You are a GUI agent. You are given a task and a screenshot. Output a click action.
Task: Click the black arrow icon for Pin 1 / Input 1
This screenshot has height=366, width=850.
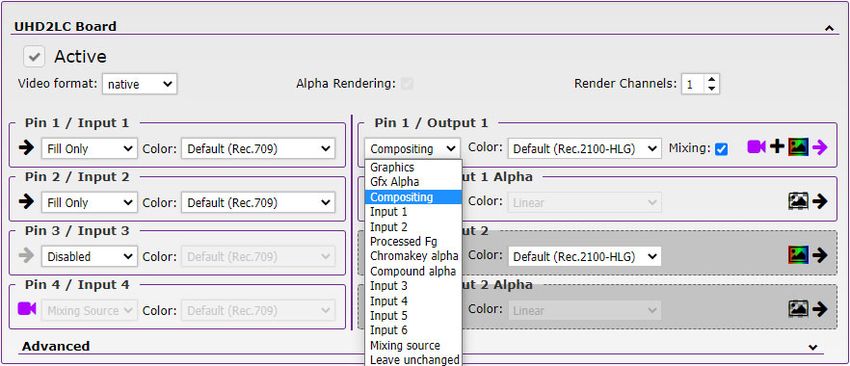click(26, 148)
